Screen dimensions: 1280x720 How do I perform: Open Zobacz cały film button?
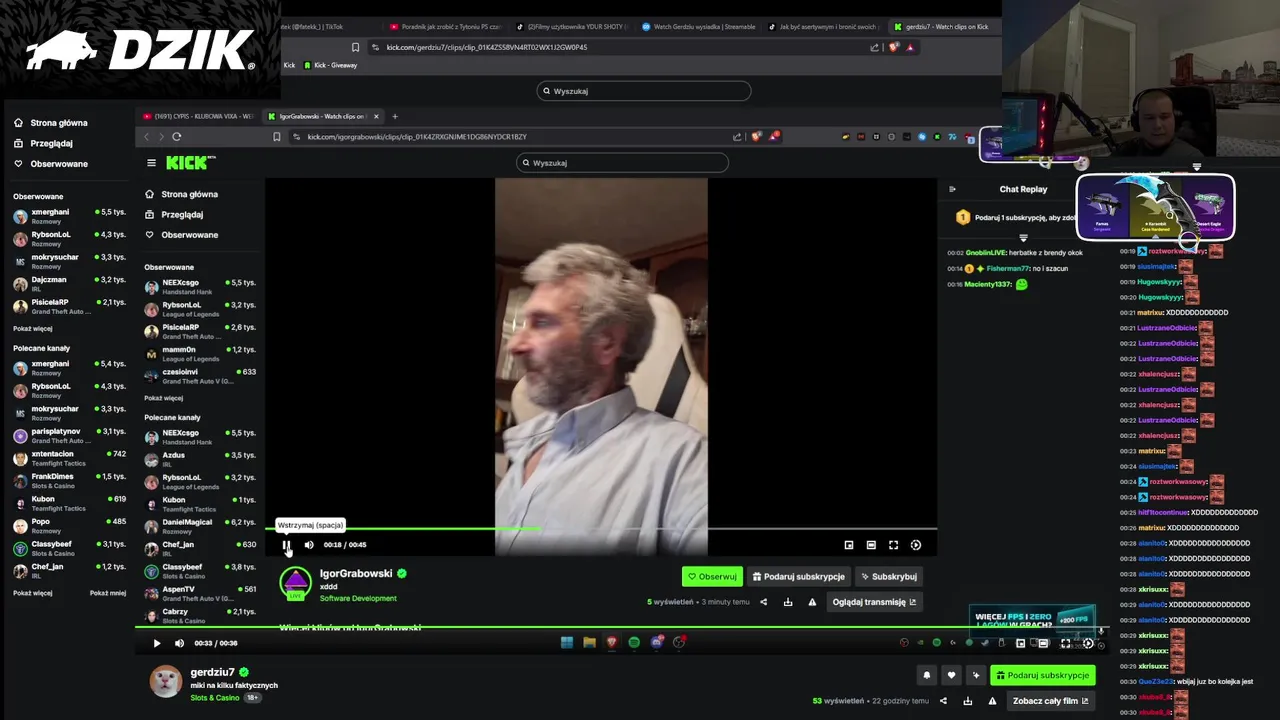1050,701
